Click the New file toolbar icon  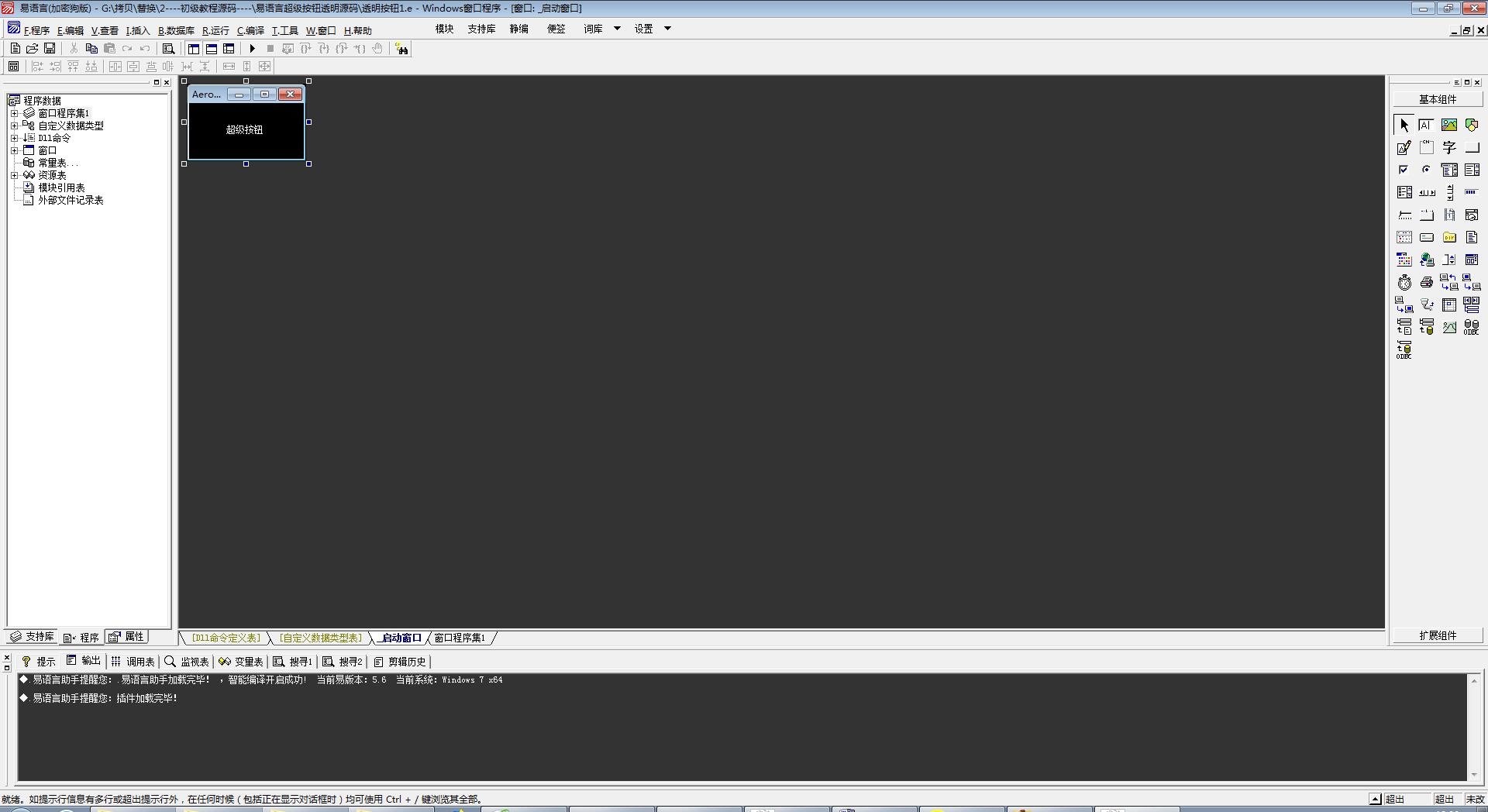[15, 49]
